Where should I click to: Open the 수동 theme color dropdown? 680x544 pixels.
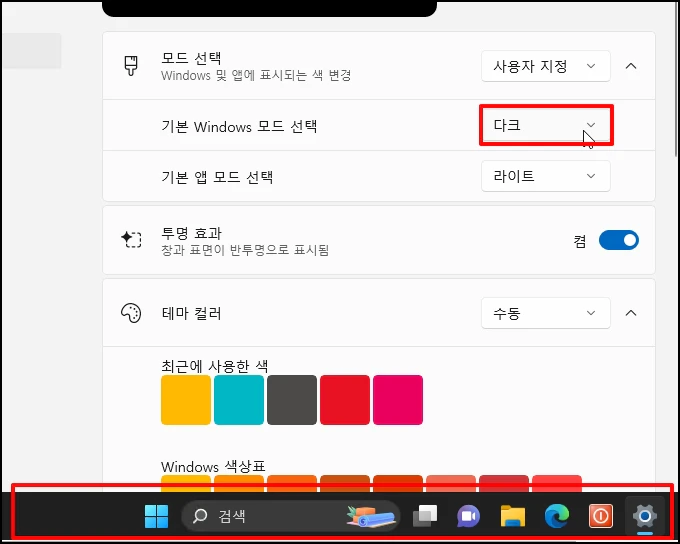(x=546, y=313)
